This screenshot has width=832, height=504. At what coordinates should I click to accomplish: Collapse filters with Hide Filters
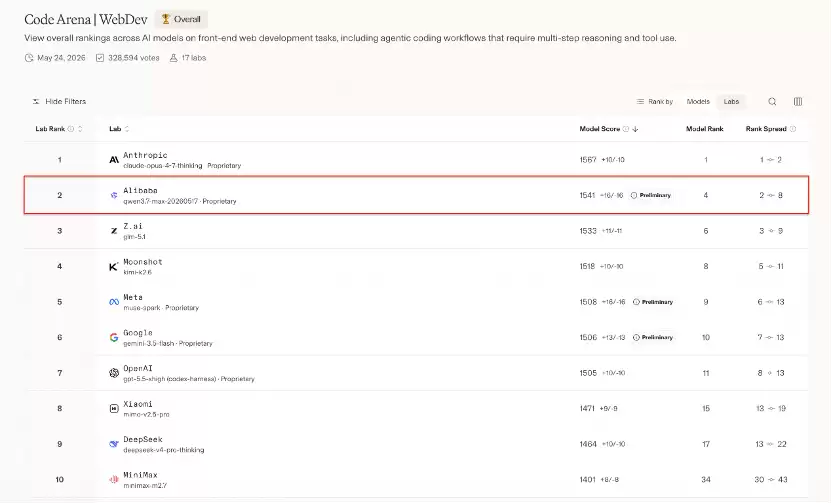coord(59,101)
